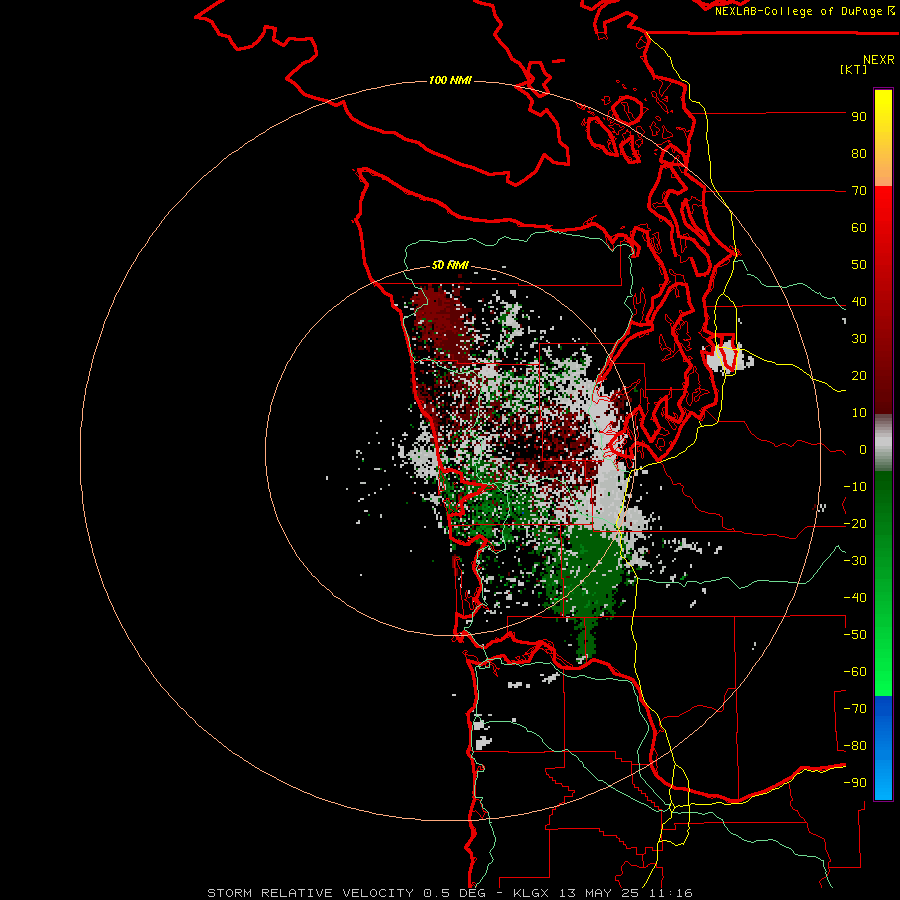The width and height of the screenshot is (900, 900).
Task: Click the -90 value on the velocity scale
Action: (855, 783)
